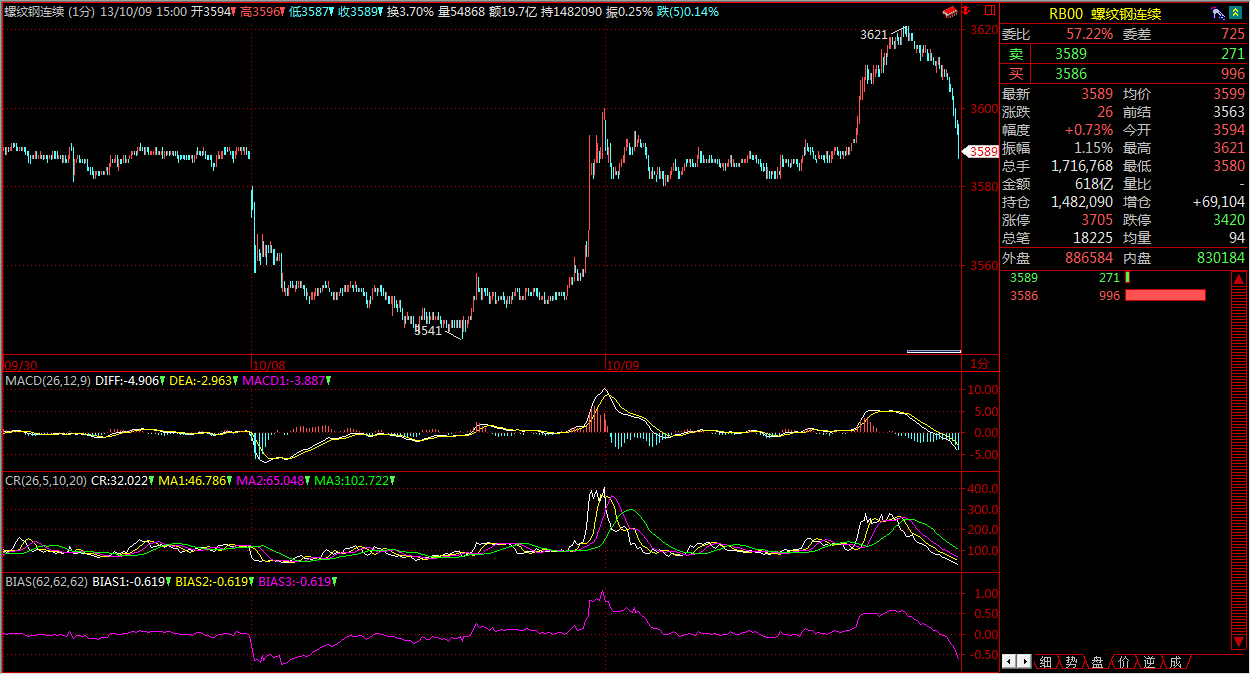Click the 卖 sell label
This screenshot has height=675, width=1251.
1016,54
